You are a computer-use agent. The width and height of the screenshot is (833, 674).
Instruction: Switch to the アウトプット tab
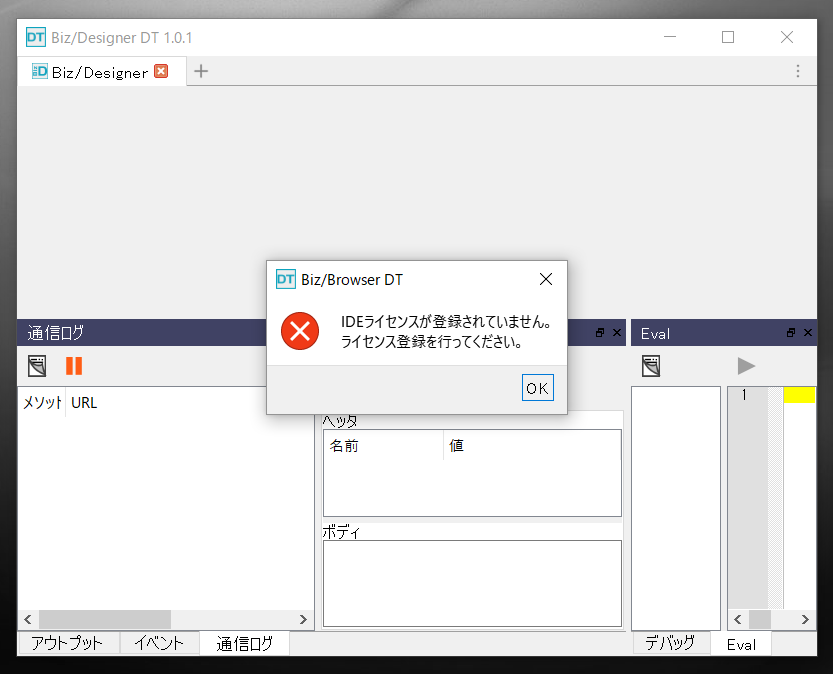pyautogui.click(x=67, y=643)
